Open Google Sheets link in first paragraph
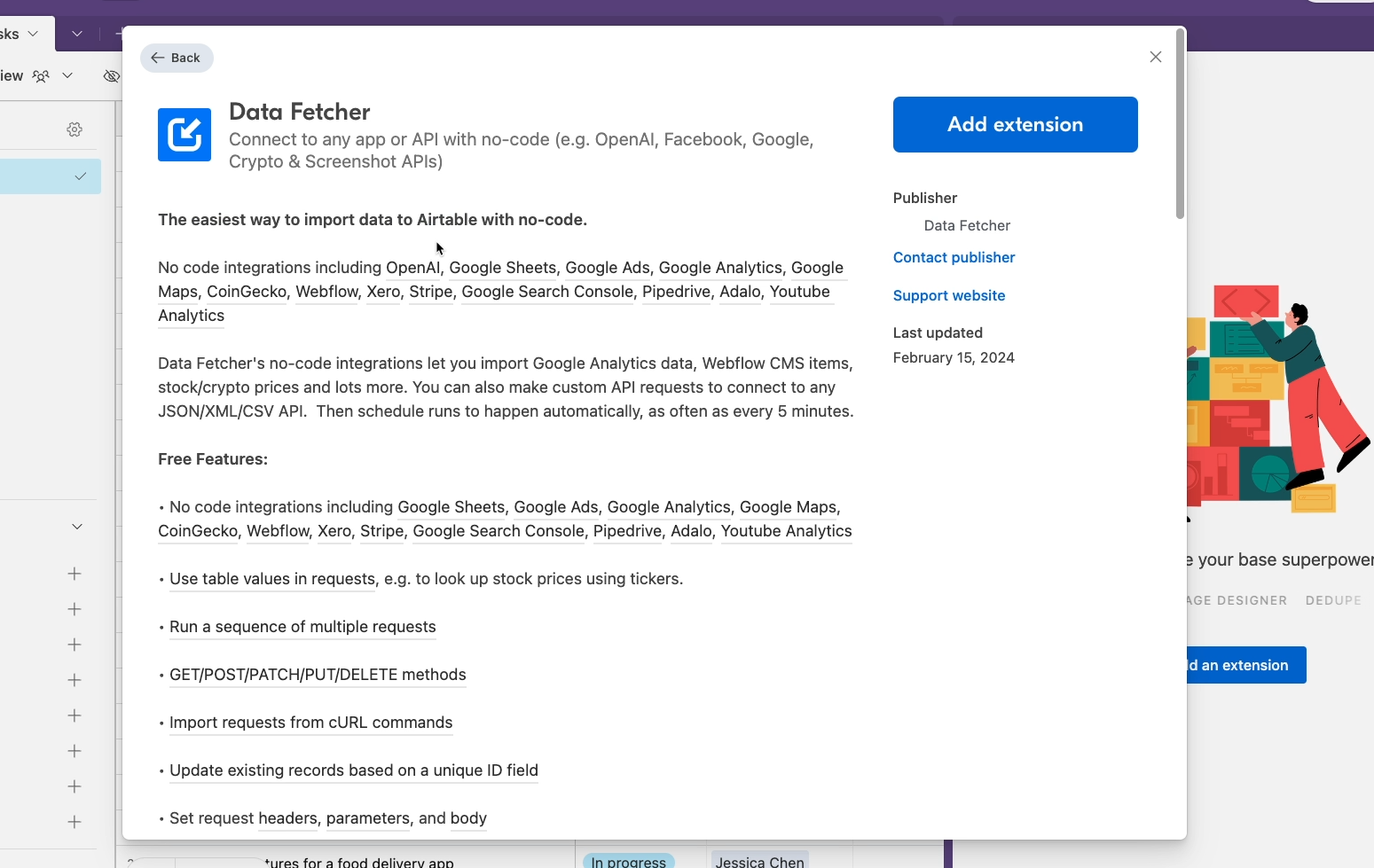The image size is (1374, 868). [503, 268]
